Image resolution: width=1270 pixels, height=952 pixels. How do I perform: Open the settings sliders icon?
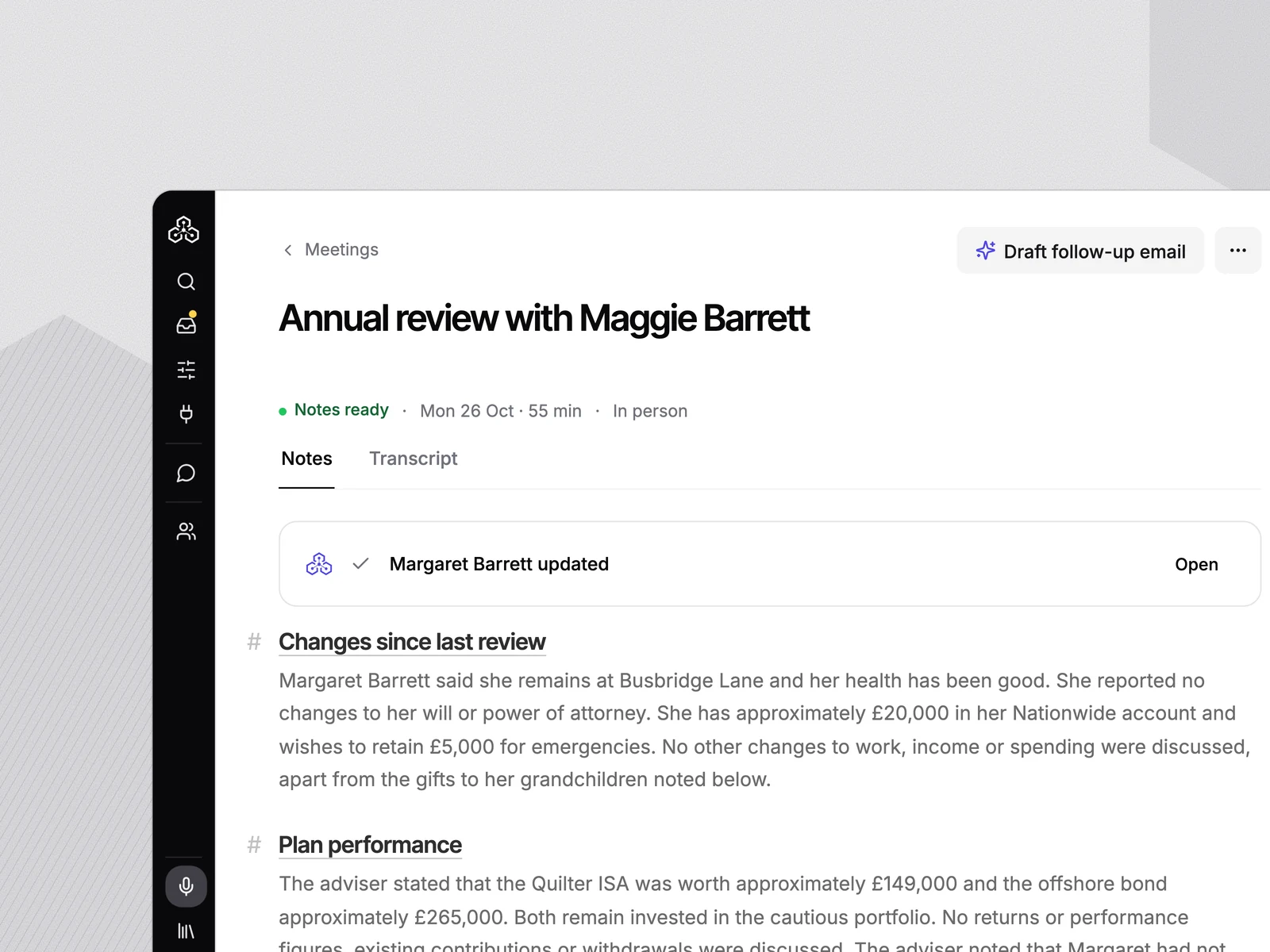click(x=186, y=370)
